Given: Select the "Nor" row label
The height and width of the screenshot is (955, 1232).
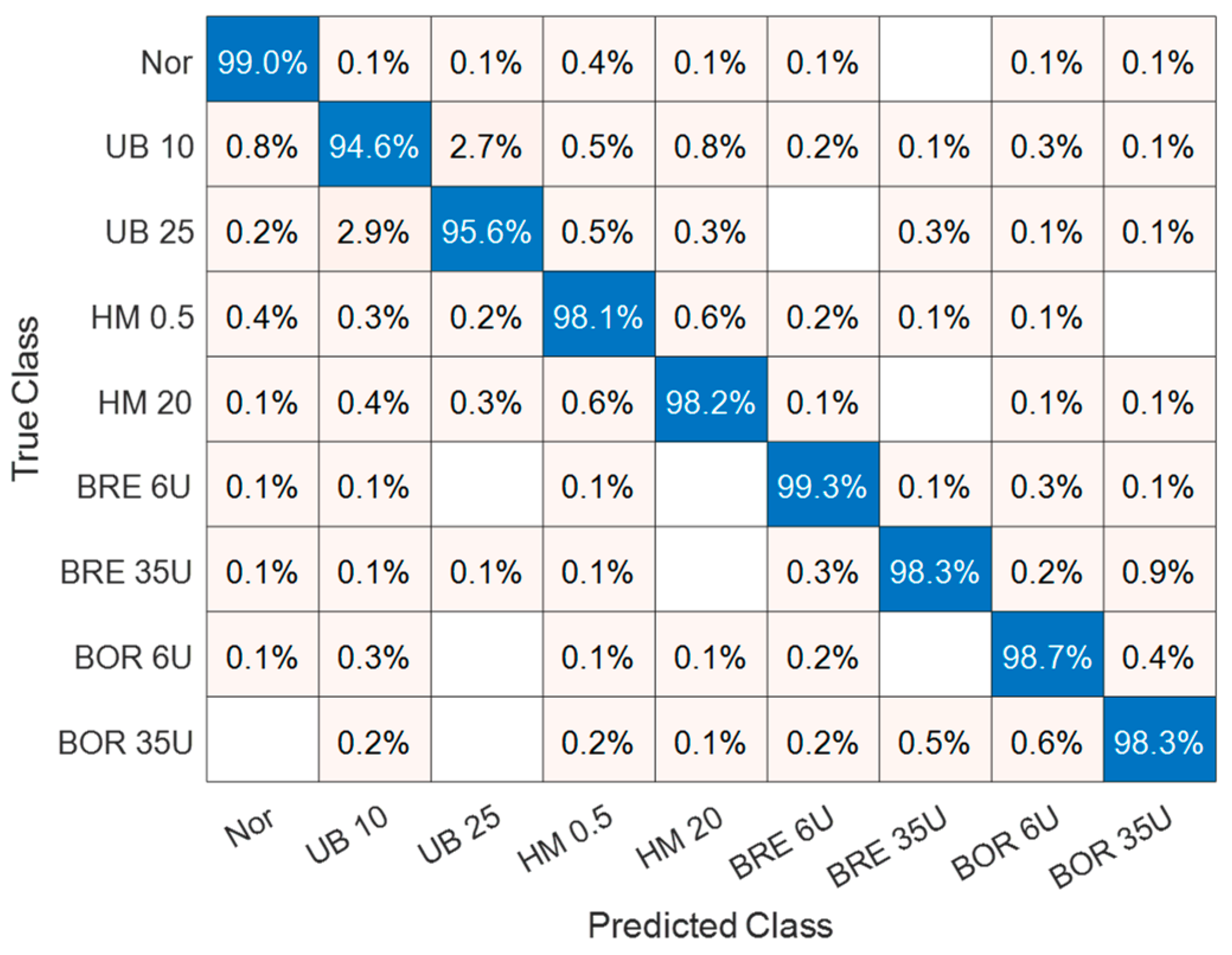Looking at the screenshot, I should (x=167, y=62).
